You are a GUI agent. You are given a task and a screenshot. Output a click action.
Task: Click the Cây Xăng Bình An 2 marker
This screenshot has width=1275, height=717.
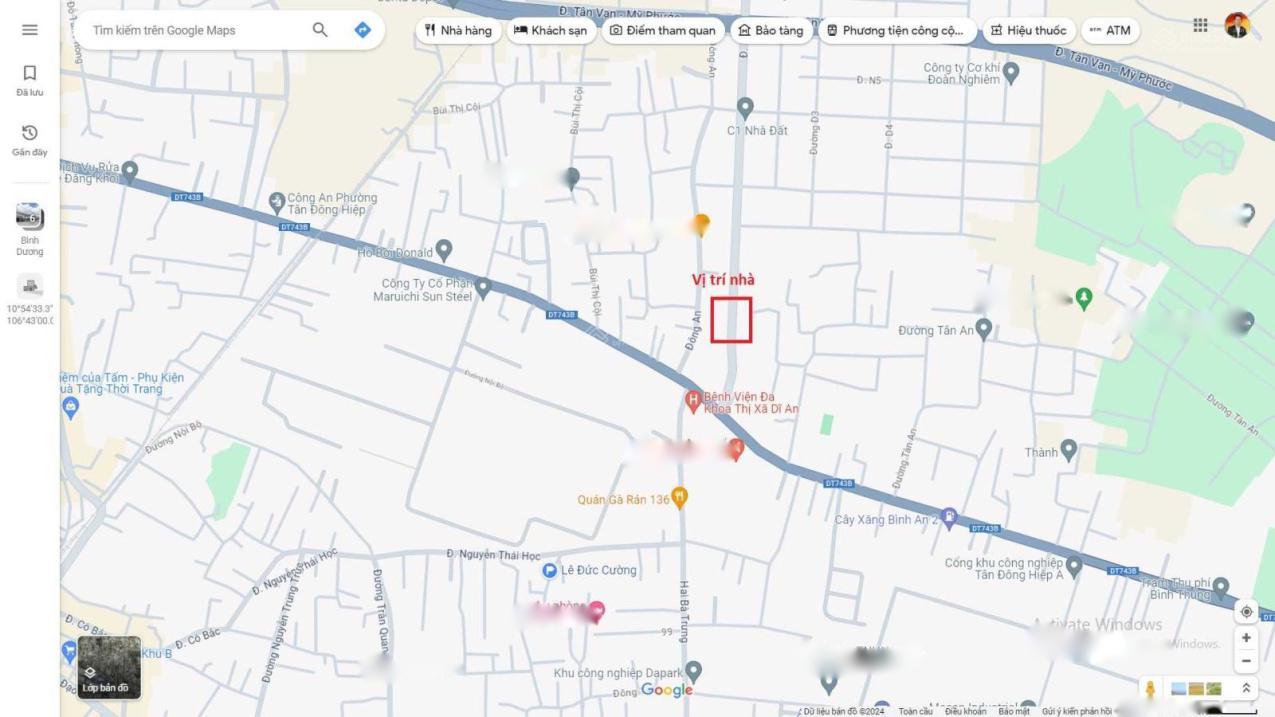click(949, 517)
